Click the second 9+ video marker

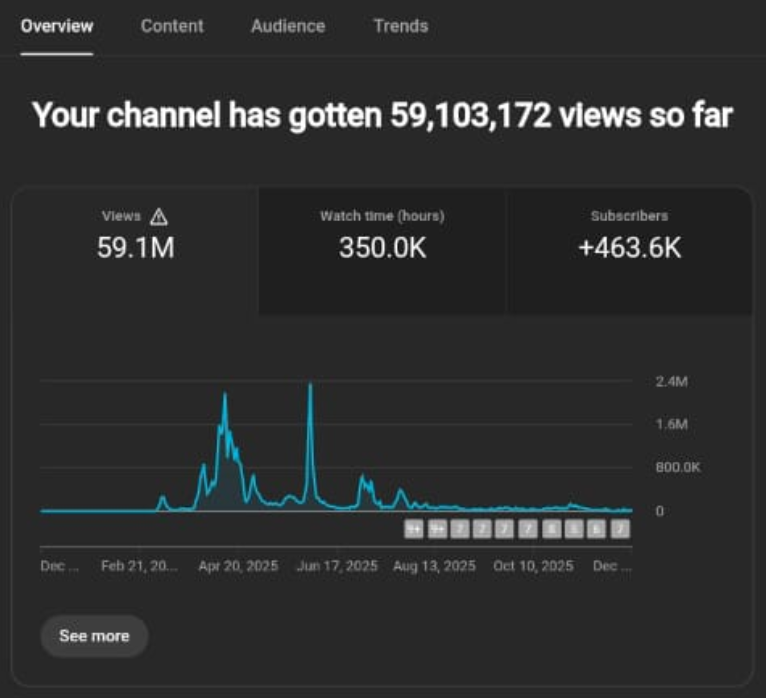(437, 529)
